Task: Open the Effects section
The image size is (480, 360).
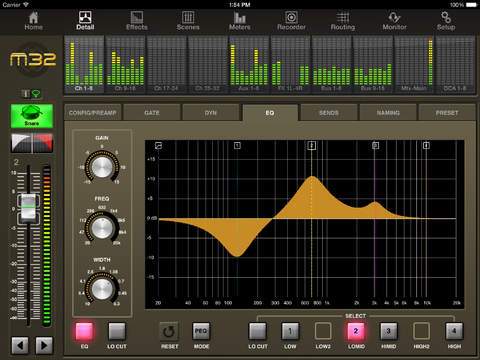Action: coord(137,21)
